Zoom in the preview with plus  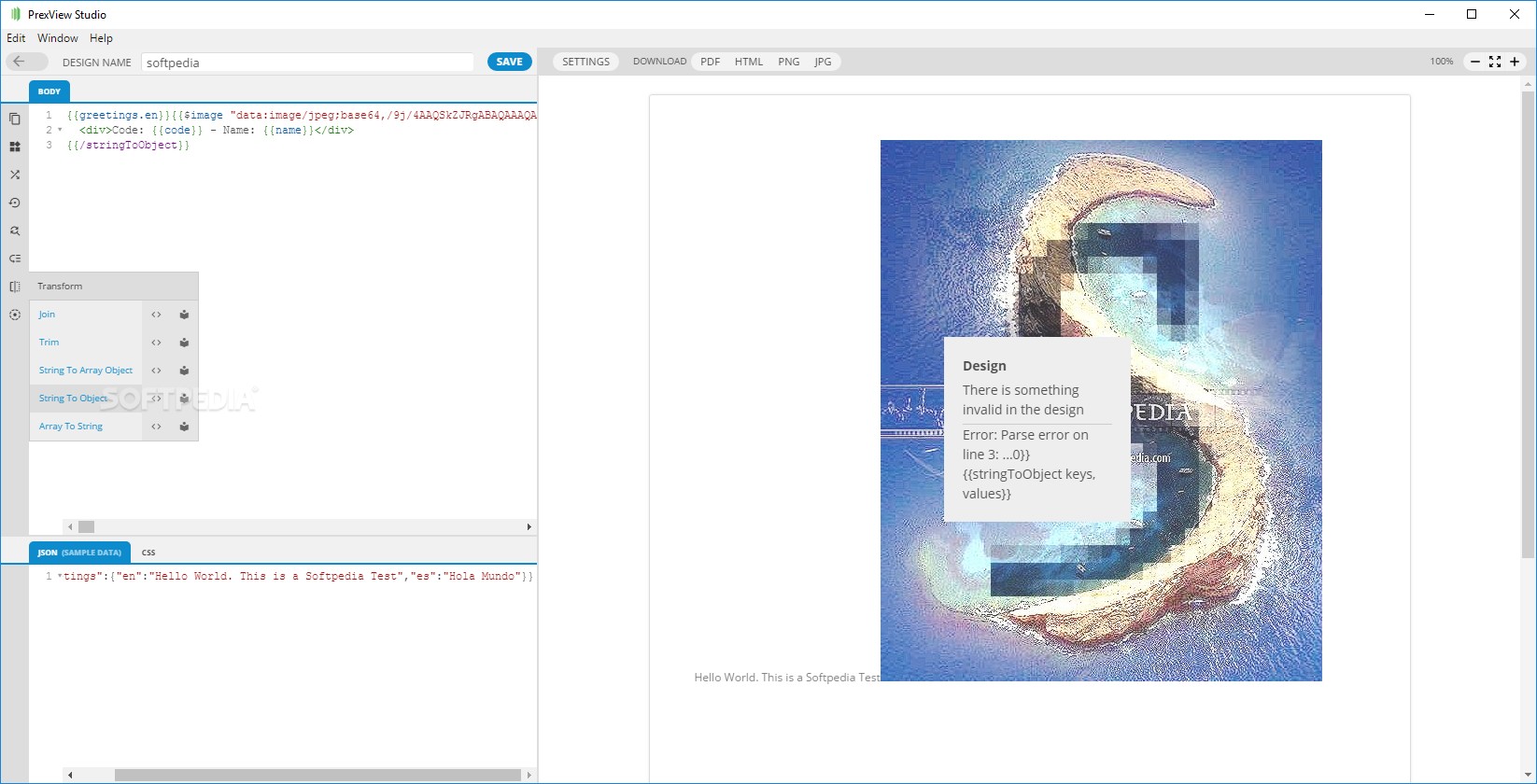(x=1515, y=62)
